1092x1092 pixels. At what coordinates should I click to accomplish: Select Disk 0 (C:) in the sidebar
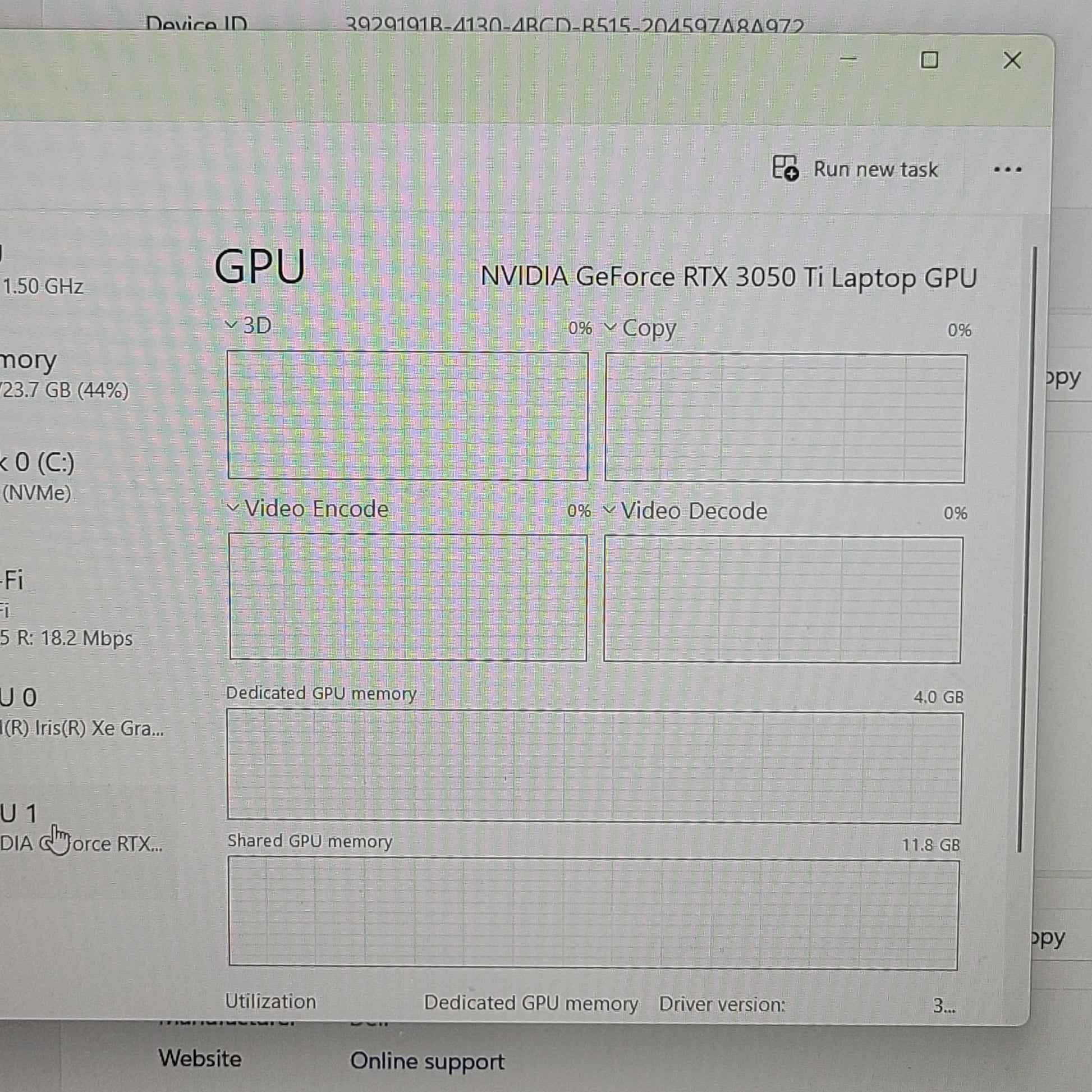pos(37,476)
